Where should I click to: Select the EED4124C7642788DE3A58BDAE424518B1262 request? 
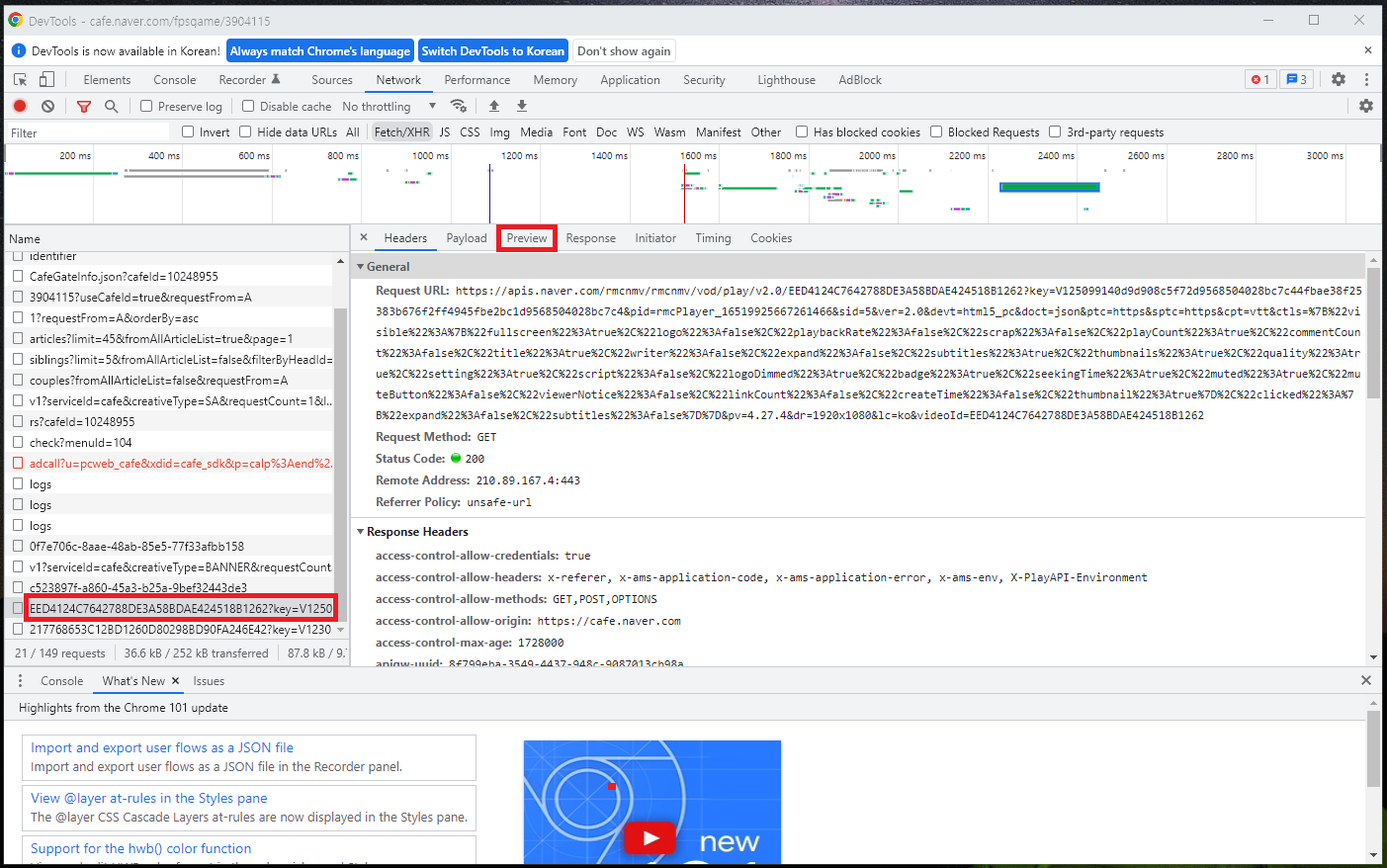181,608
